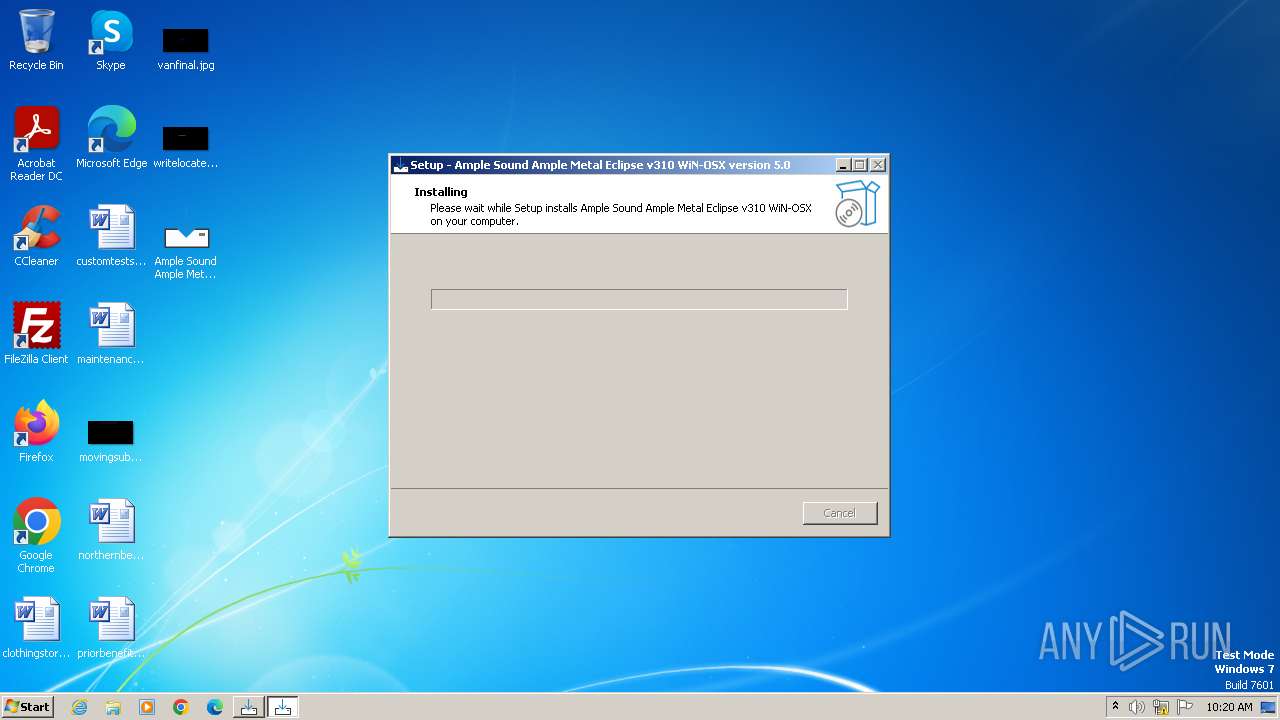Maximize the Setup installer window
1280x720 pixels.
tap(860, 165)
